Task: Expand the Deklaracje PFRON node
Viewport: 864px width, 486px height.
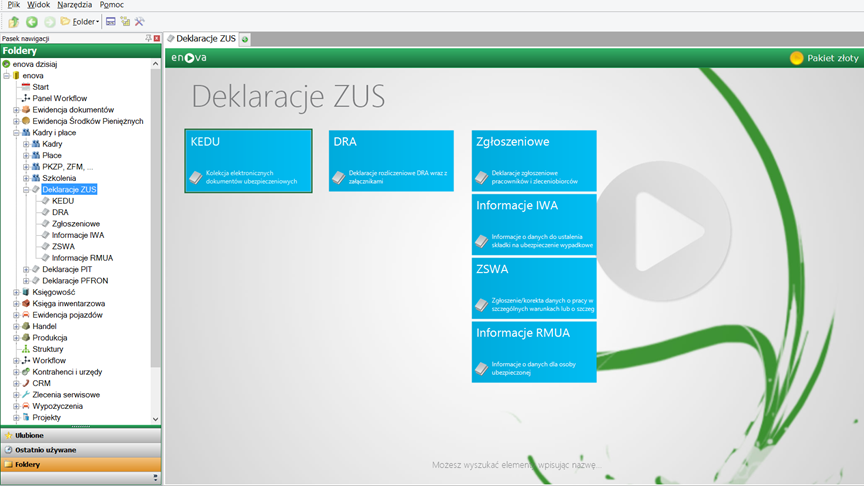Action: pyautogui.click(x=26, y=281)
